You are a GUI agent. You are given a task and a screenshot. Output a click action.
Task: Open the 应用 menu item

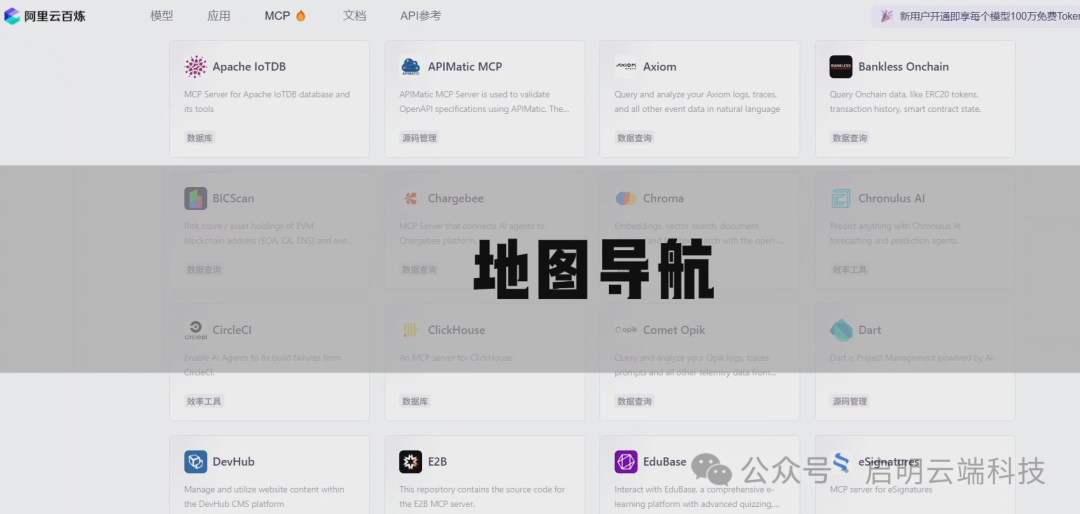[x=219, y=16]
